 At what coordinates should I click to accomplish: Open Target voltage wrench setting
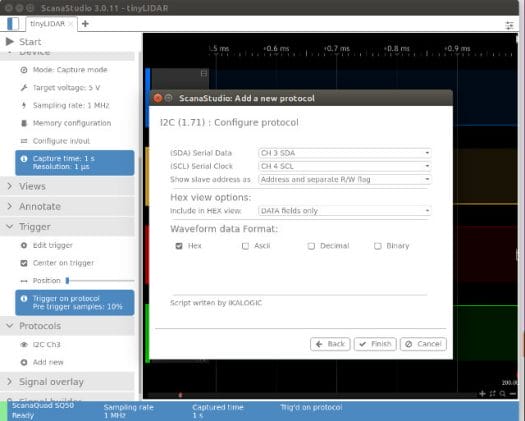(x=60, y=88)
